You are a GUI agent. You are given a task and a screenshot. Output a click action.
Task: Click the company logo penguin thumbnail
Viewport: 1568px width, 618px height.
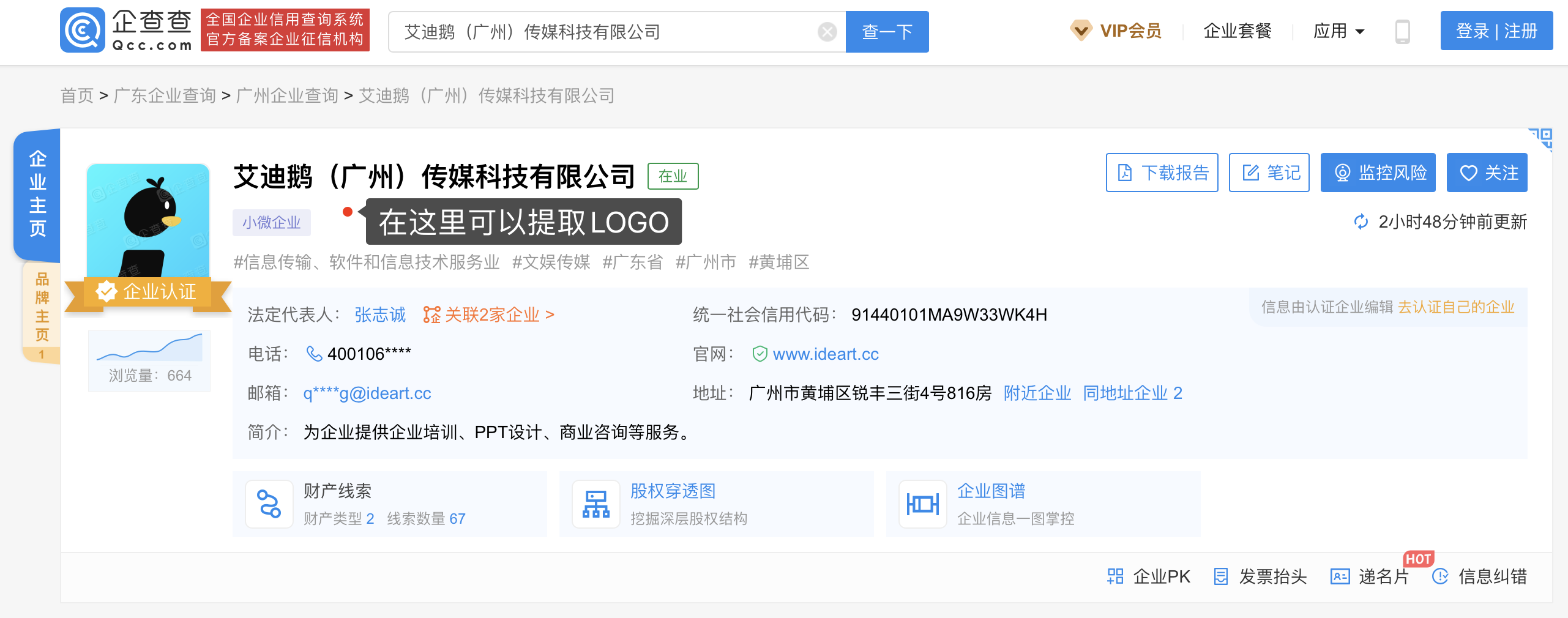coord(148,220)
